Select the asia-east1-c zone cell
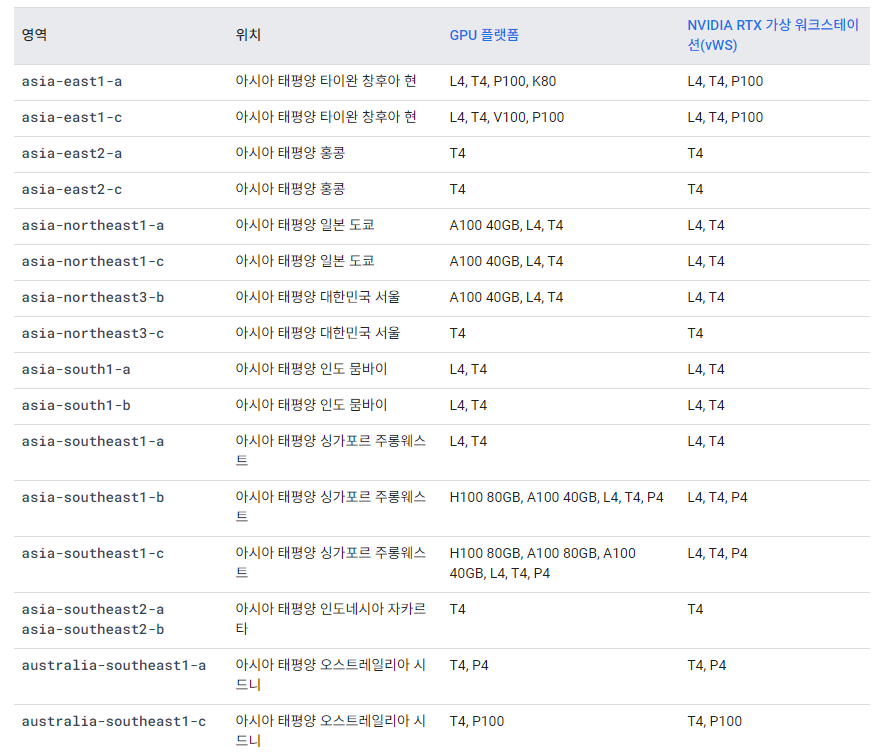Image resolution: width=886 pixels, height=754 pixels. 72,118
